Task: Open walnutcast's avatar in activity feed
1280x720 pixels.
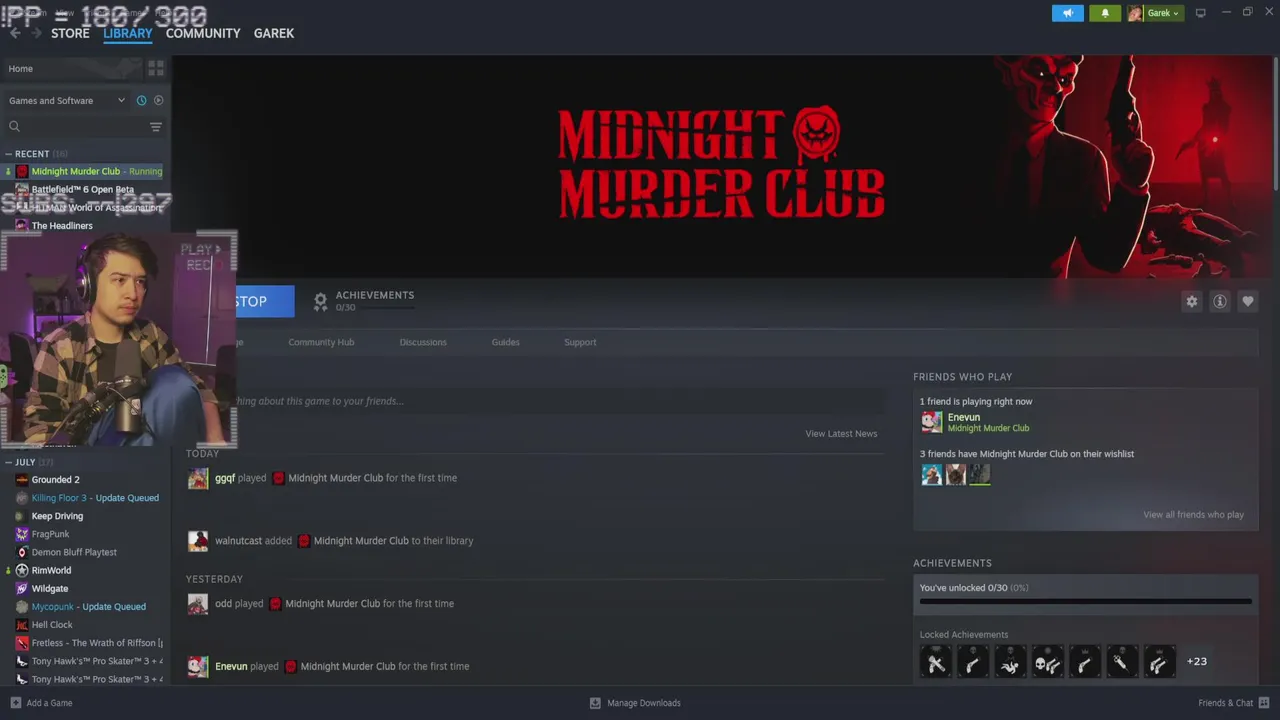Action: coord(198,541)
